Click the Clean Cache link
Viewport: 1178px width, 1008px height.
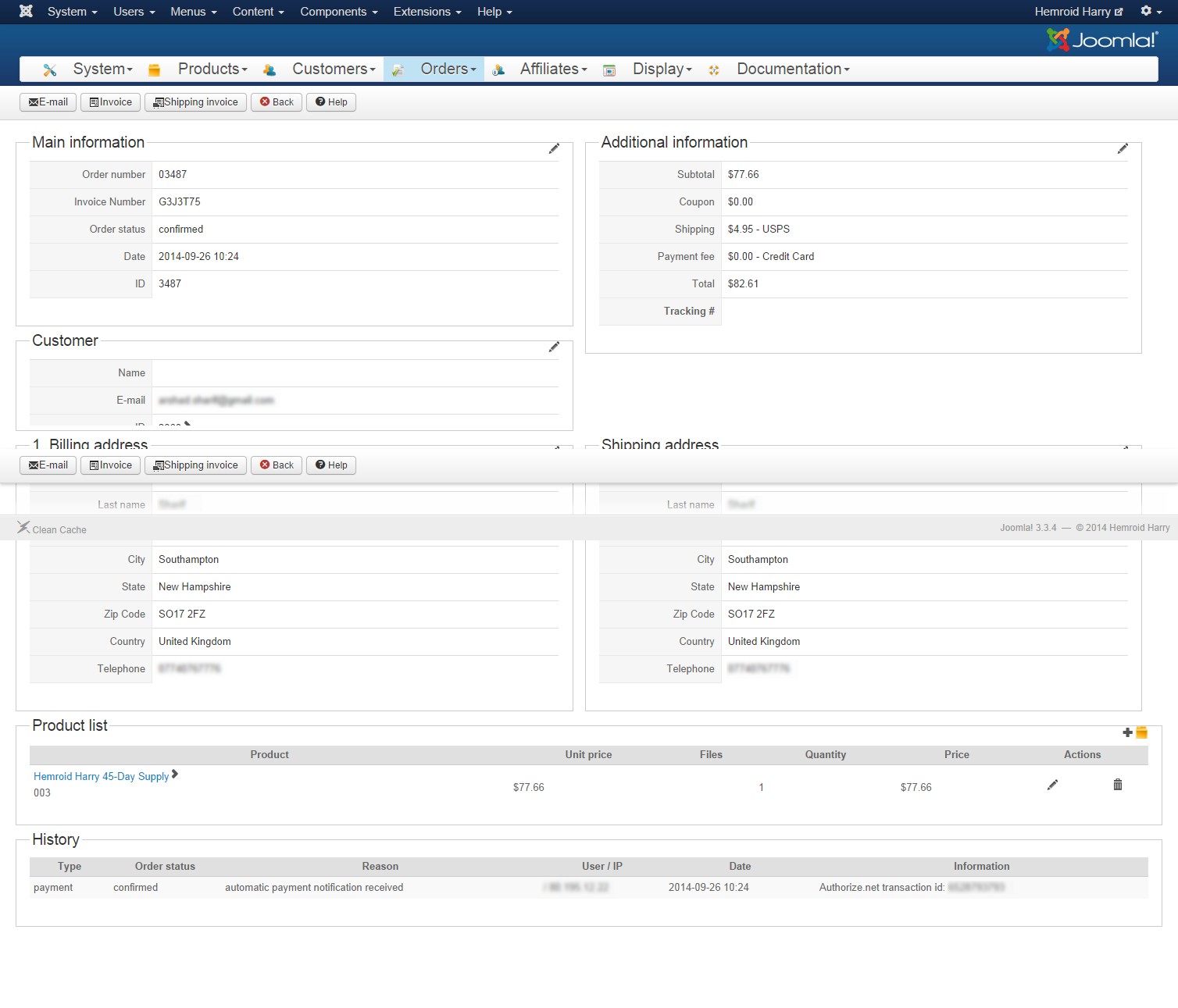(52, 529)
